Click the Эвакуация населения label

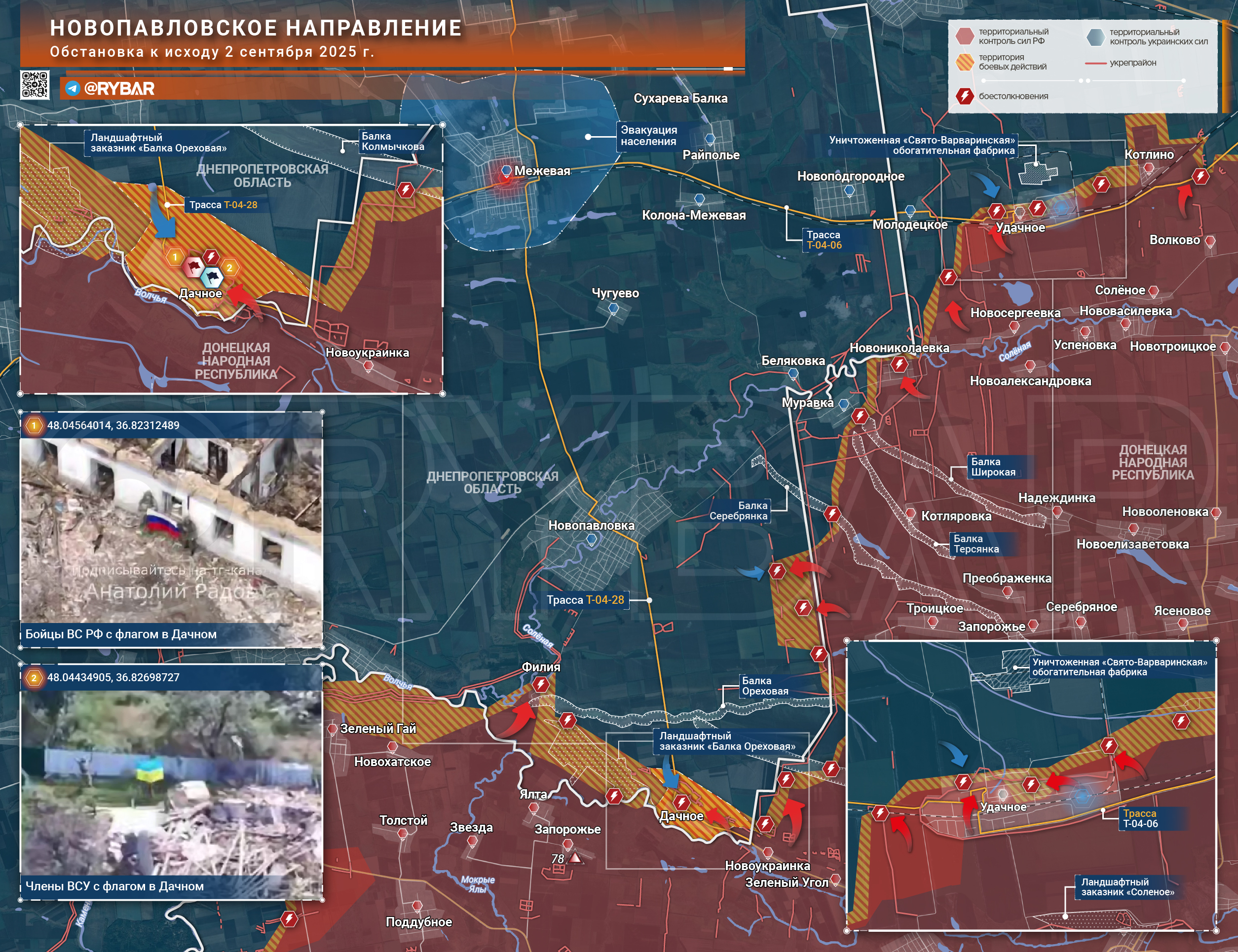tap(648, 136)
